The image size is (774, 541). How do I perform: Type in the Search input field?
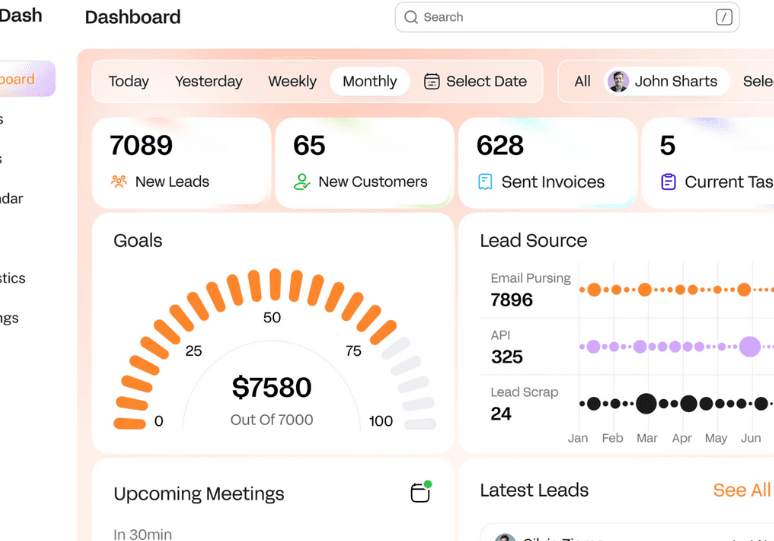point(560,17)
